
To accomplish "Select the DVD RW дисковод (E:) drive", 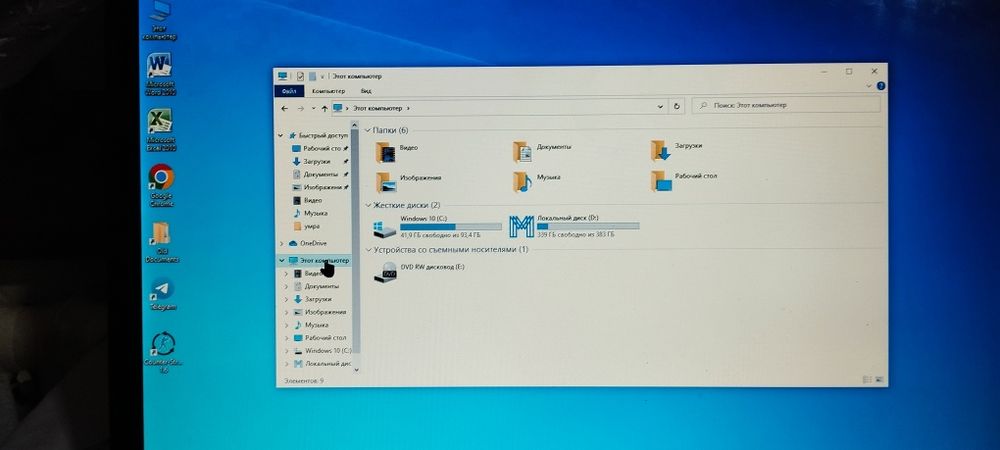I will point(420,271).
